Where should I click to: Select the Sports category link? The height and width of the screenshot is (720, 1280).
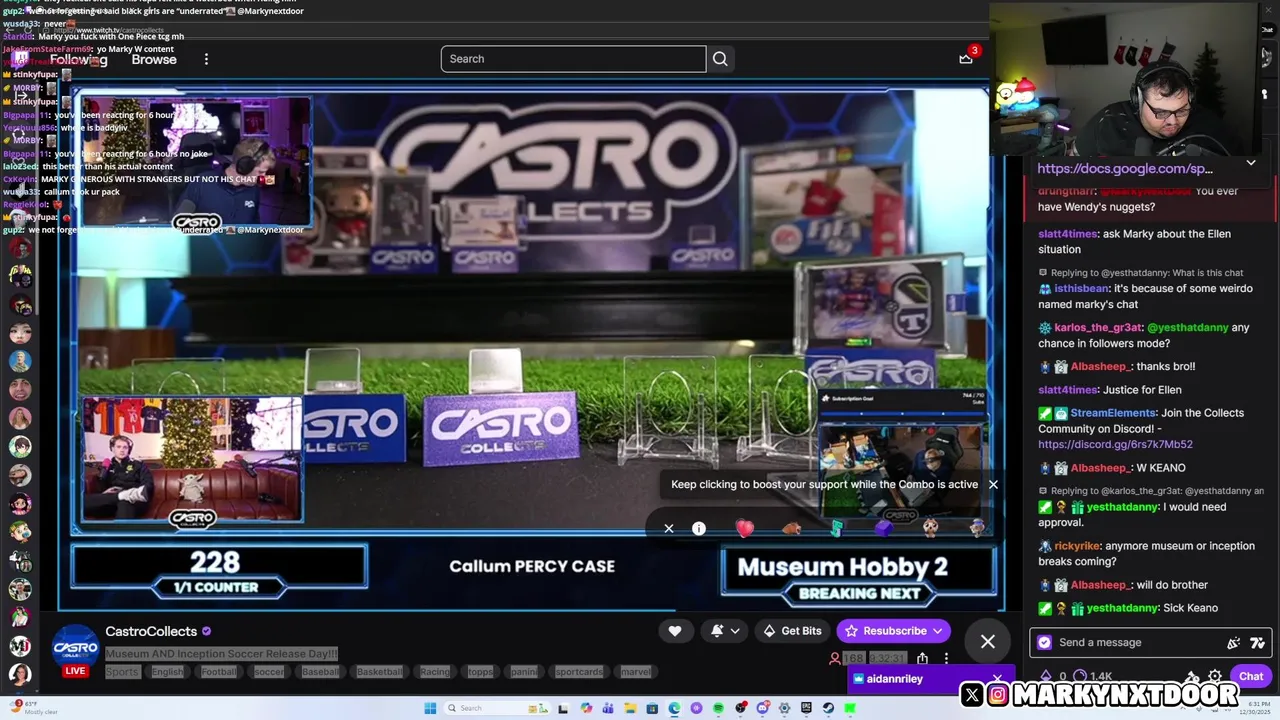click(122, 672)
